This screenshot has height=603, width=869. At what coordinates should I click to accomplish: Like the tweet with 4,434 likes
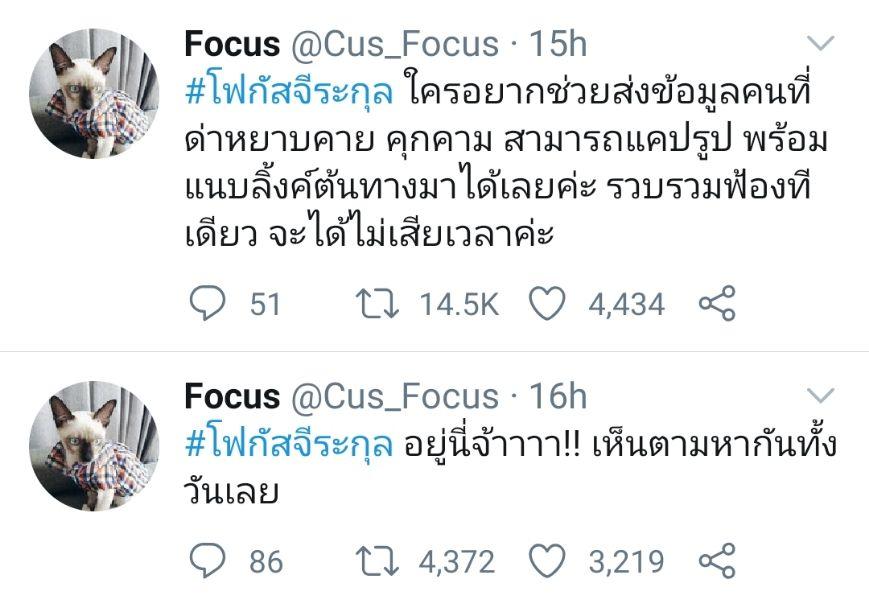click(546, 303)
